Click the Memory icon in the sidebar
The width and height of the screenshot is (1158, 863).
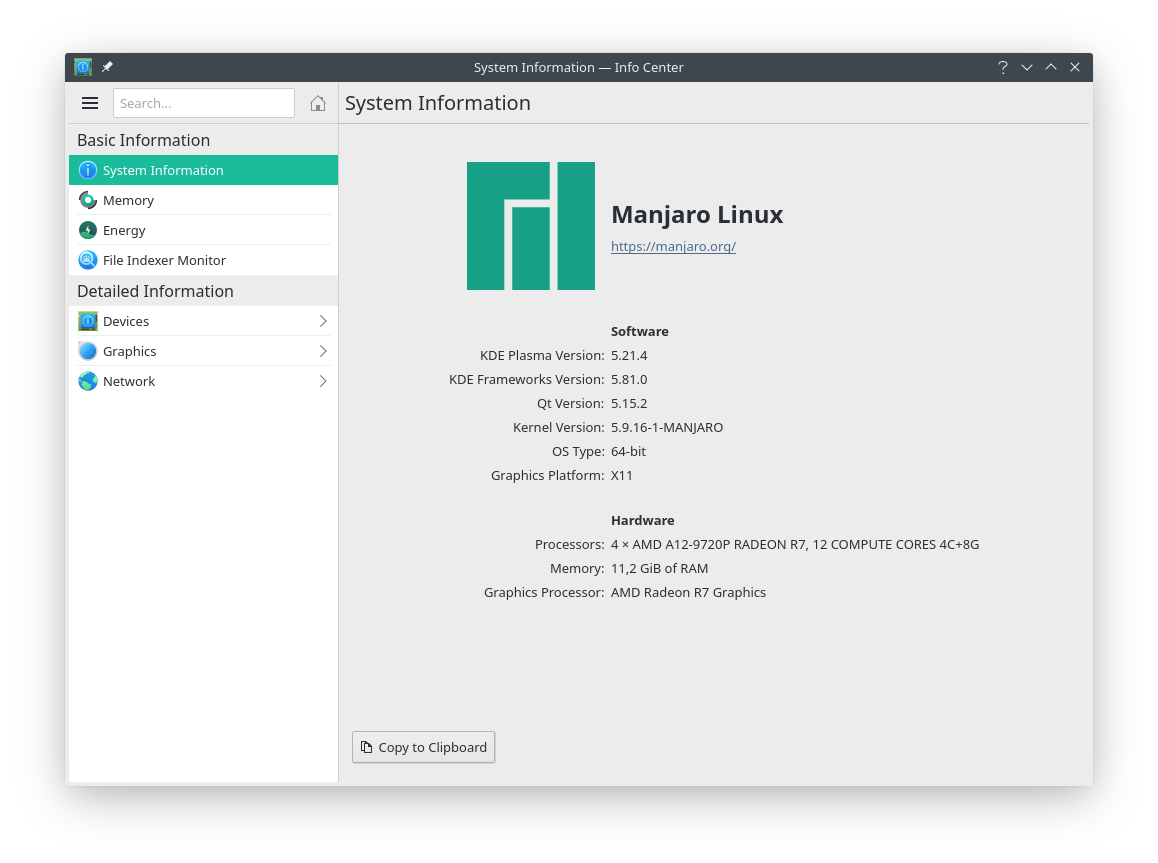coord(88,201)
